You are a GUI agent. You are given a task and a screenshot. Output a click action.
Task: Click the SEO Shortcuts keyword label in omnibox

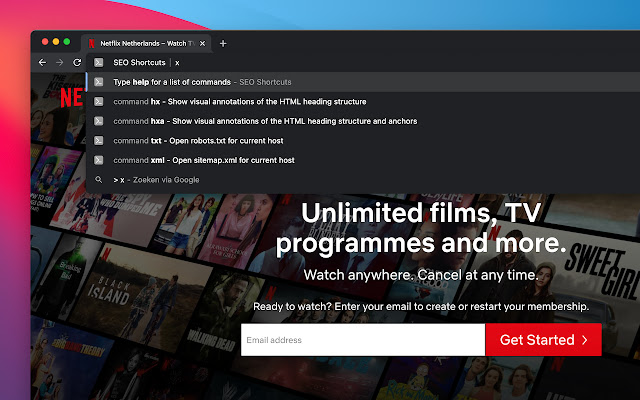pyautogui.click(x=139, y=62)
